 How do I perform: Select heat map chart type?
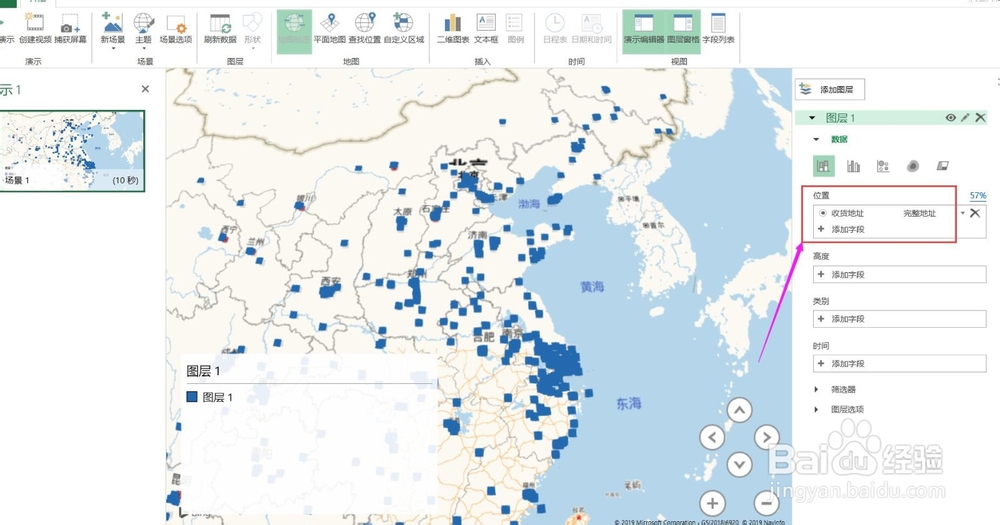(913, 166)
